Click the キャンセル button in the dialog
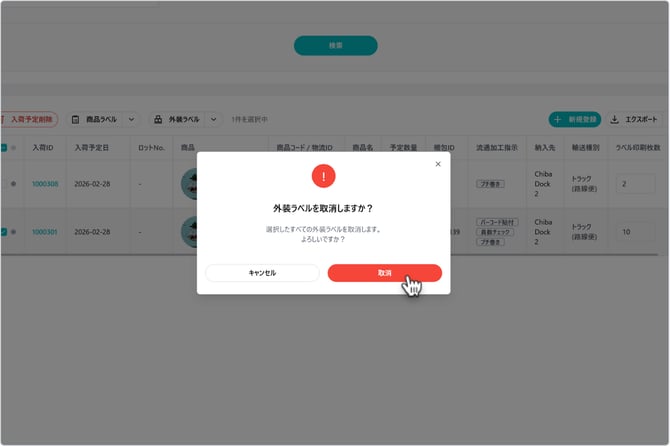Screen dimensions: 670x446 coord(262,273)
